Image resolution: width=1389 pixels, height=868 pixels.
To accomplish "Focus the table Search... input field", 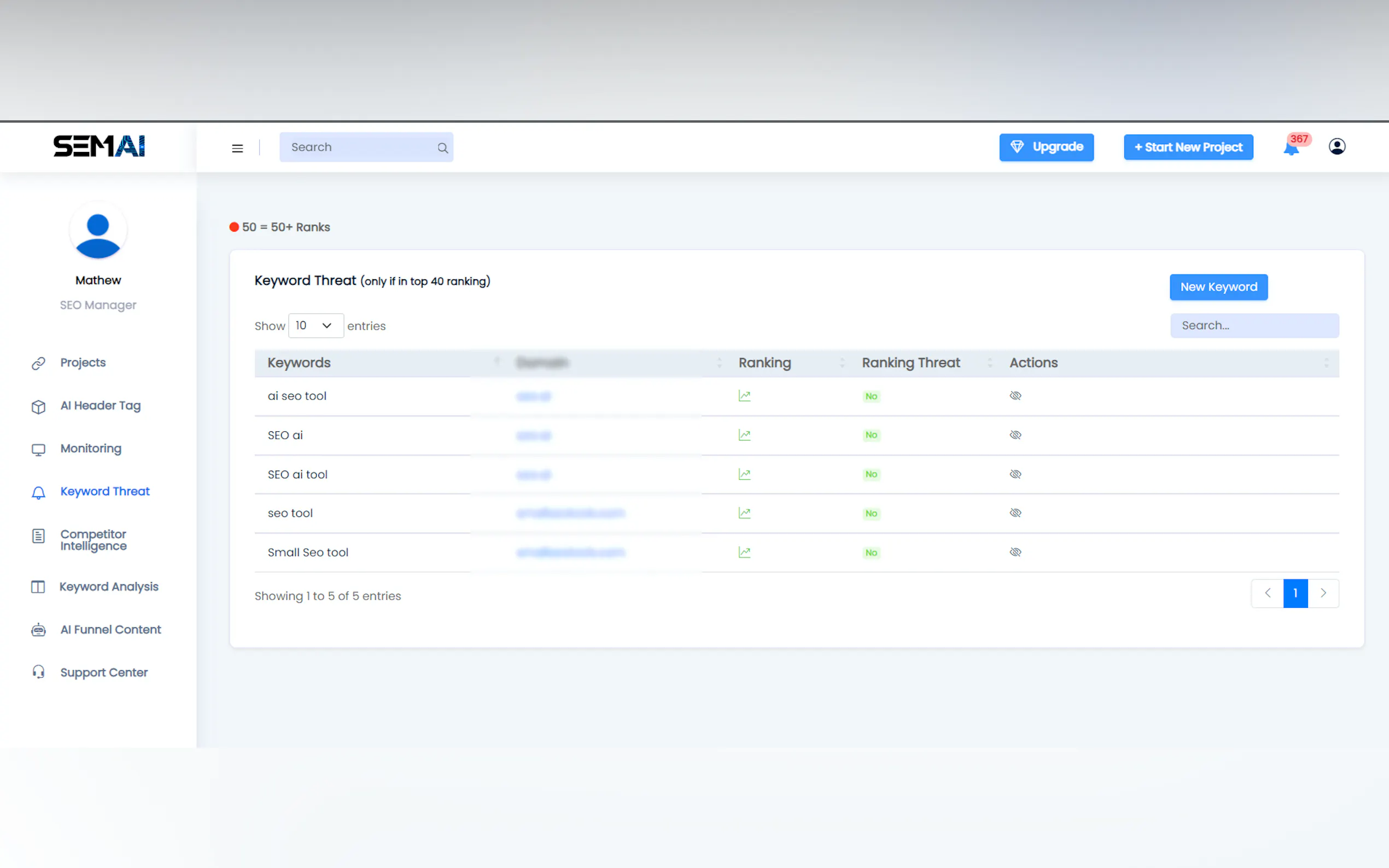I will 1254,326.
